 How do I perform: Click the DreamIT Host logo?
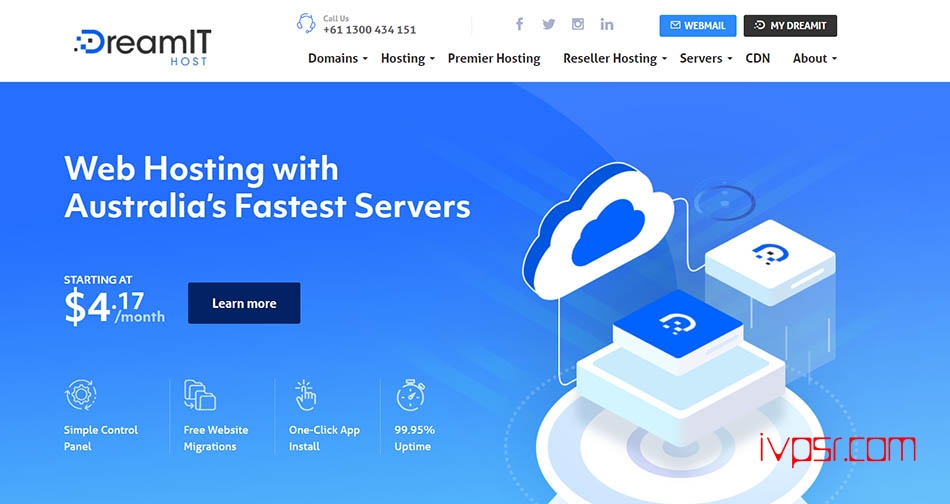[x=142, y=47]
